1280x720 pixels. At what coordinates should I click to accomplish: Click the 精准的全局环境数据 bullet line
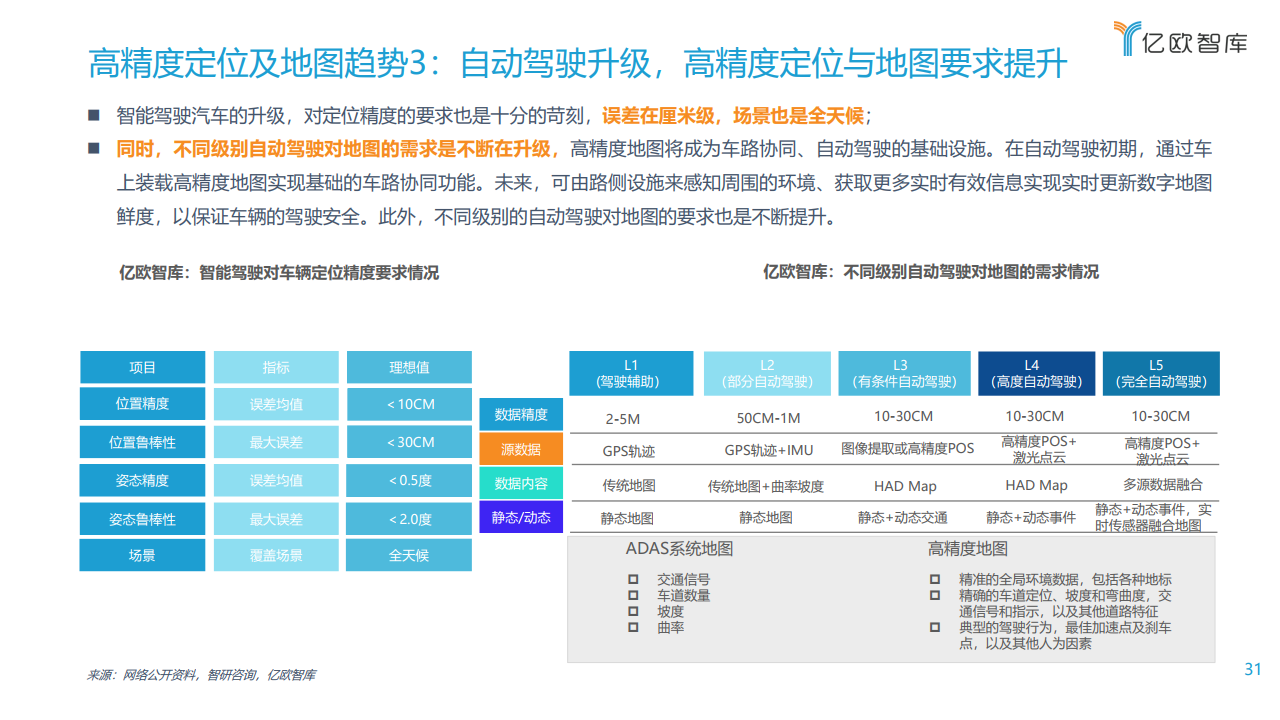(1065, 579)
